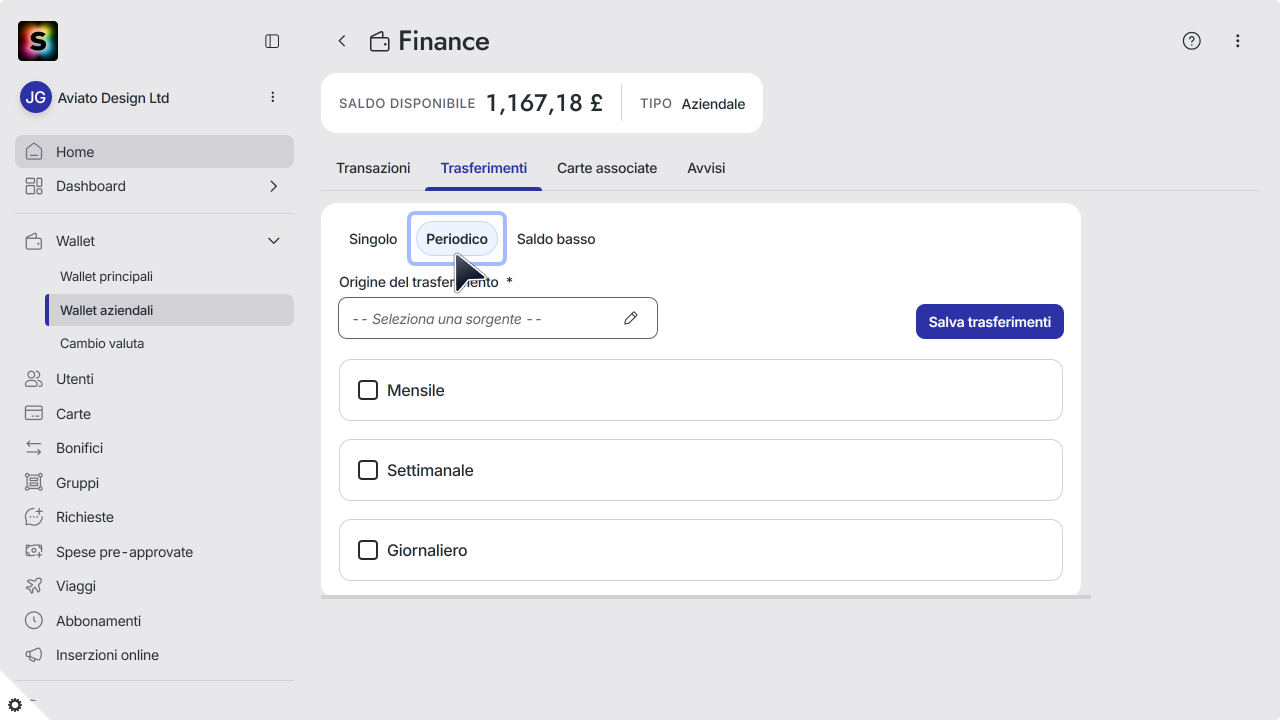The height and width of the screenshot is (720, 1280).
Task: Click the Carte card icon
Action: pos(34,414)
